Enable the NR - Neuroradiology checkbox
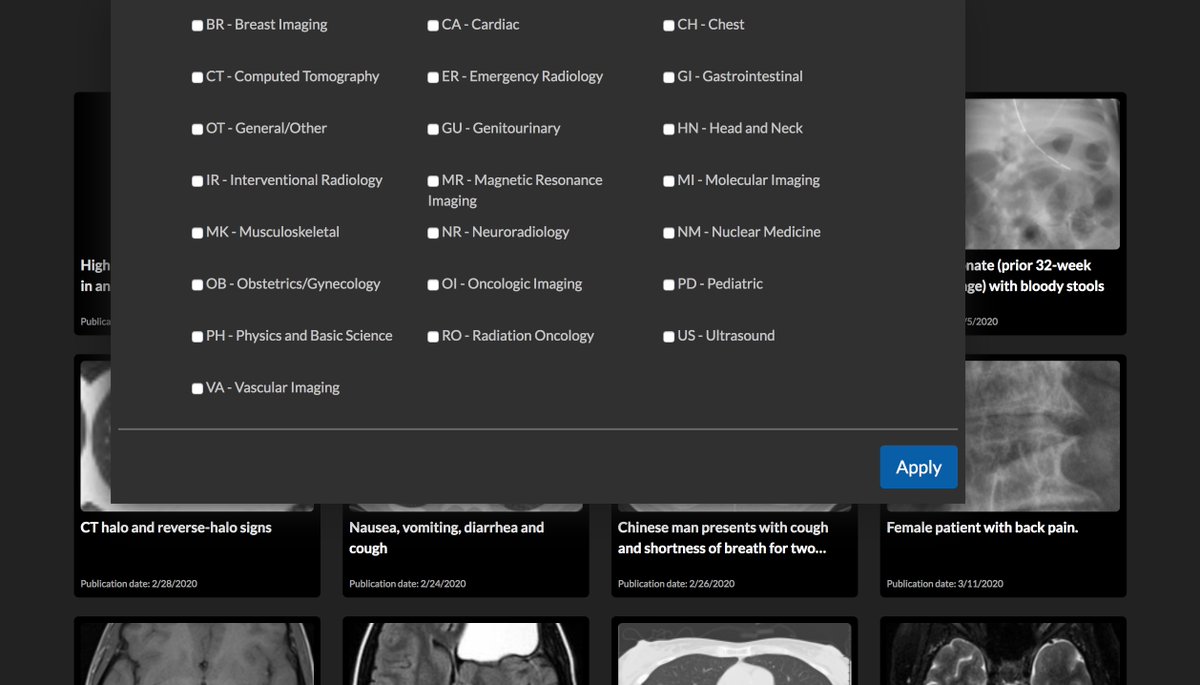Screen dimensions: 1200x685 coord(433,233)
